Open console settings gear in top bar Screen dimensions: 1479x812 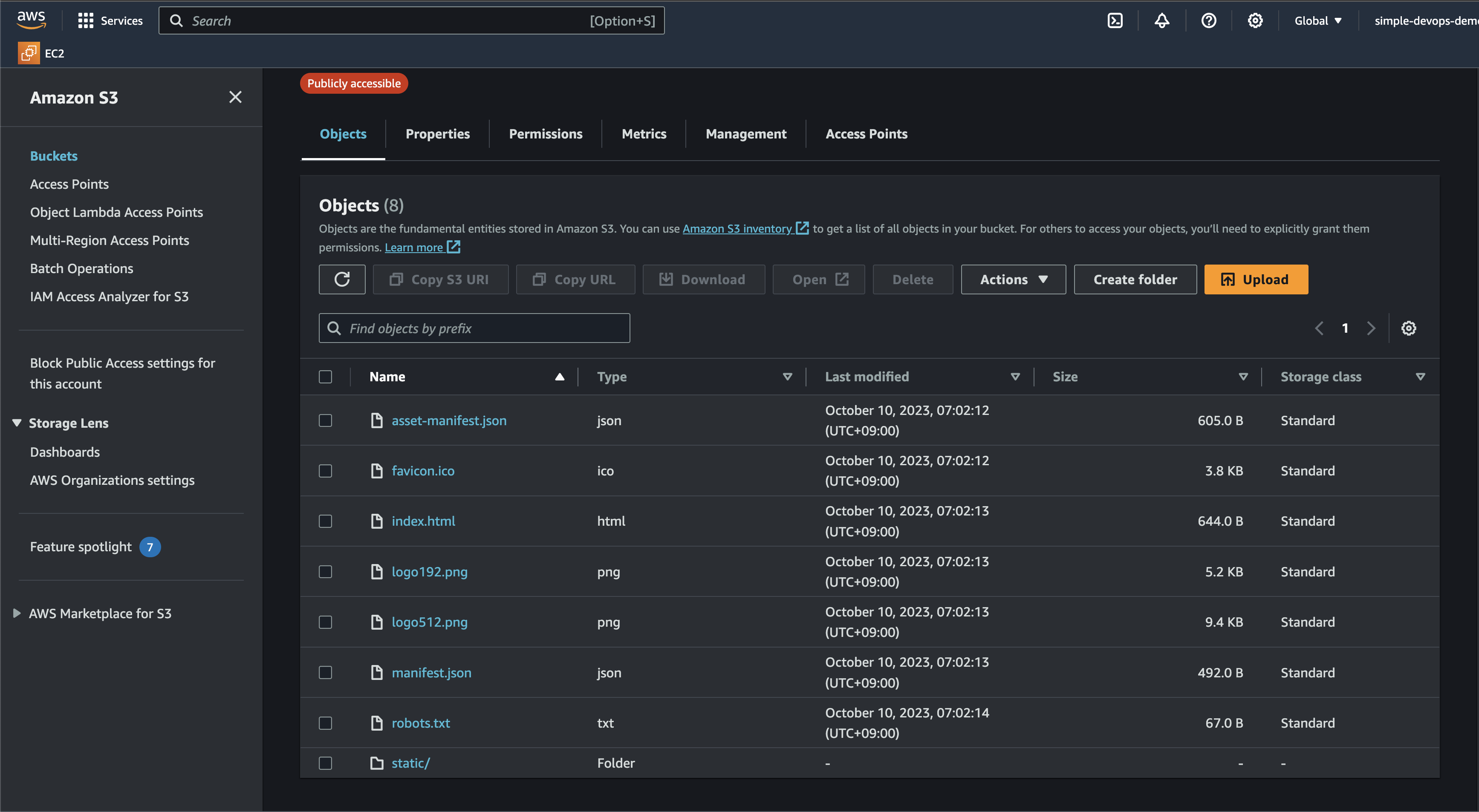point(1255,20)
